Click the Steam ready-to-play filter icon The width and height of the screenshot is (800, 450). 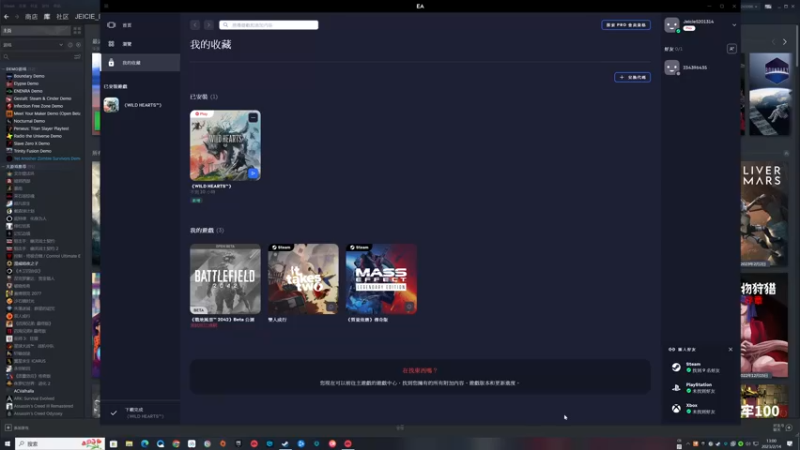click(x=78, y=45)
